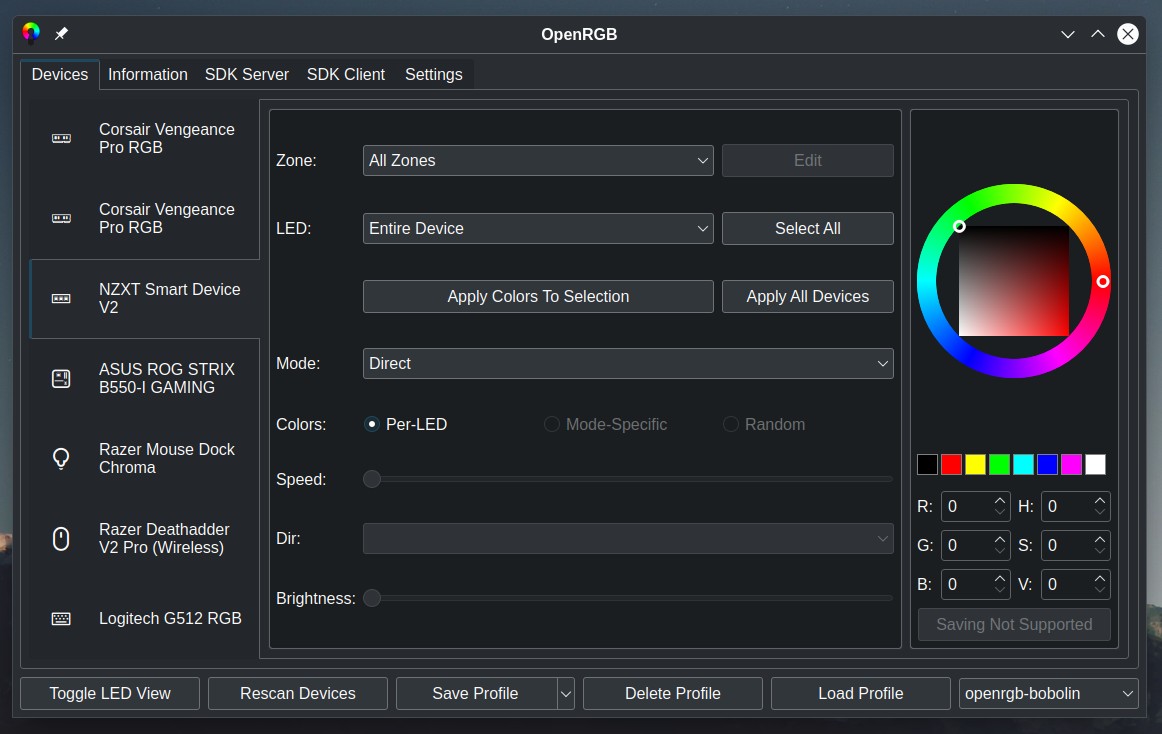Image resolution: width=1162 pixels, height=734 pixels.
Task: Pick the blue color swatch
Action: [1047, 464]
